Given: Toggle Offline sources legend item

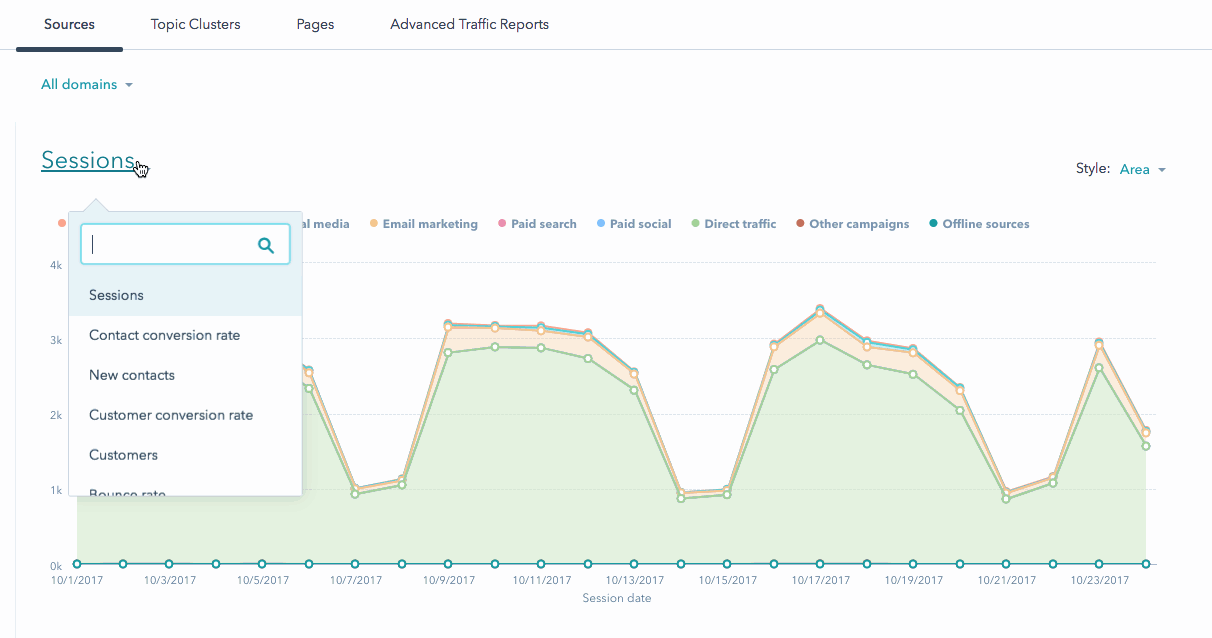Looking at the screenshot, I should tap(985, 224).
